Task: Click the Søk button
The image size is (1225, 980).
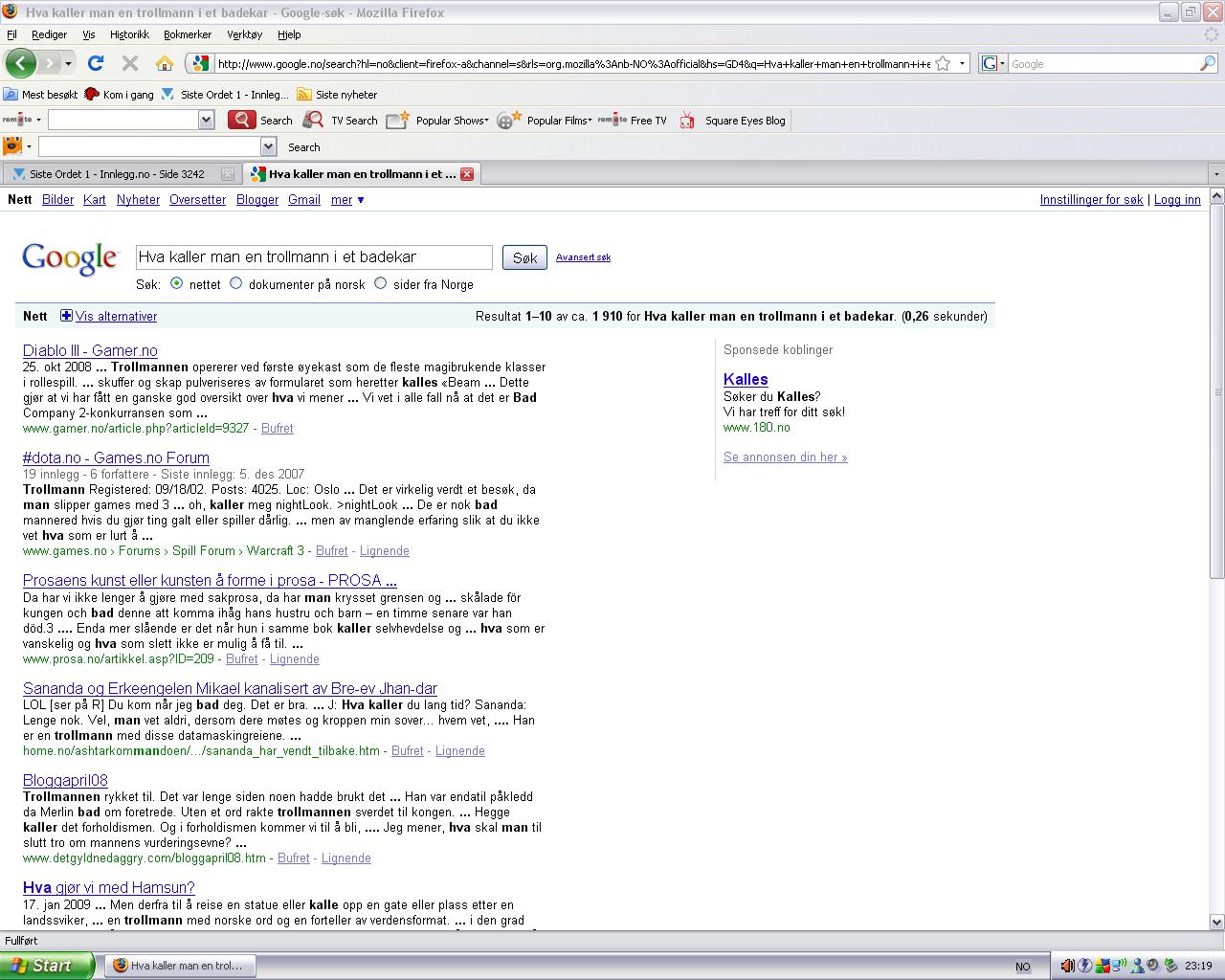Action: pos(524,257)
